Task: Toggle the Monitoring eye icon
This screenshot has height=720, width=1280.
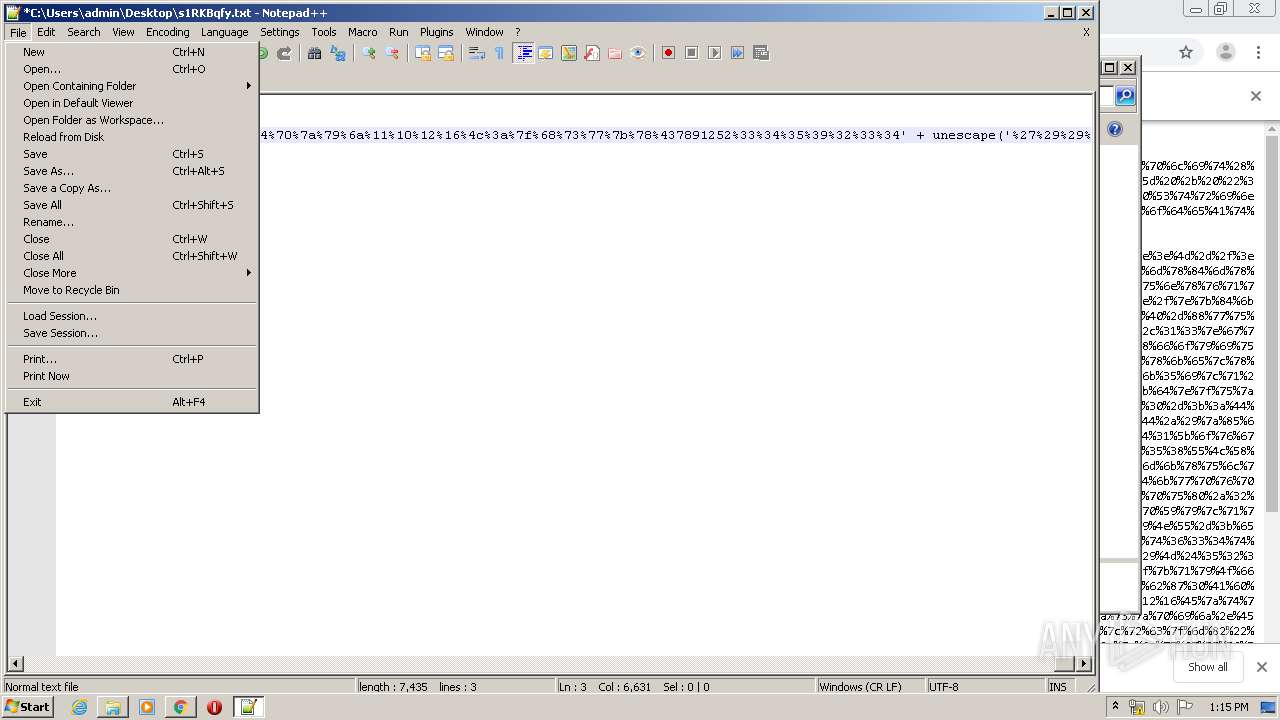Action: click(638, 53)
